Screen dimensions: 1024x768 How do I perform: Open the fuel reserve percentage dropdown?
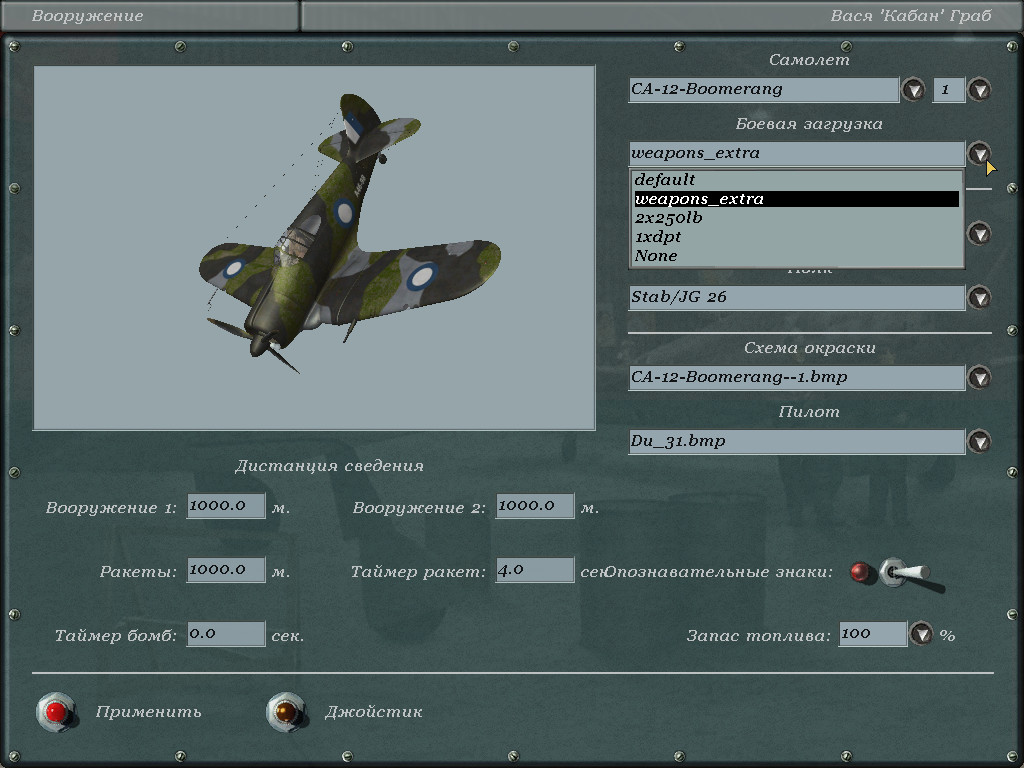[921, 633]
